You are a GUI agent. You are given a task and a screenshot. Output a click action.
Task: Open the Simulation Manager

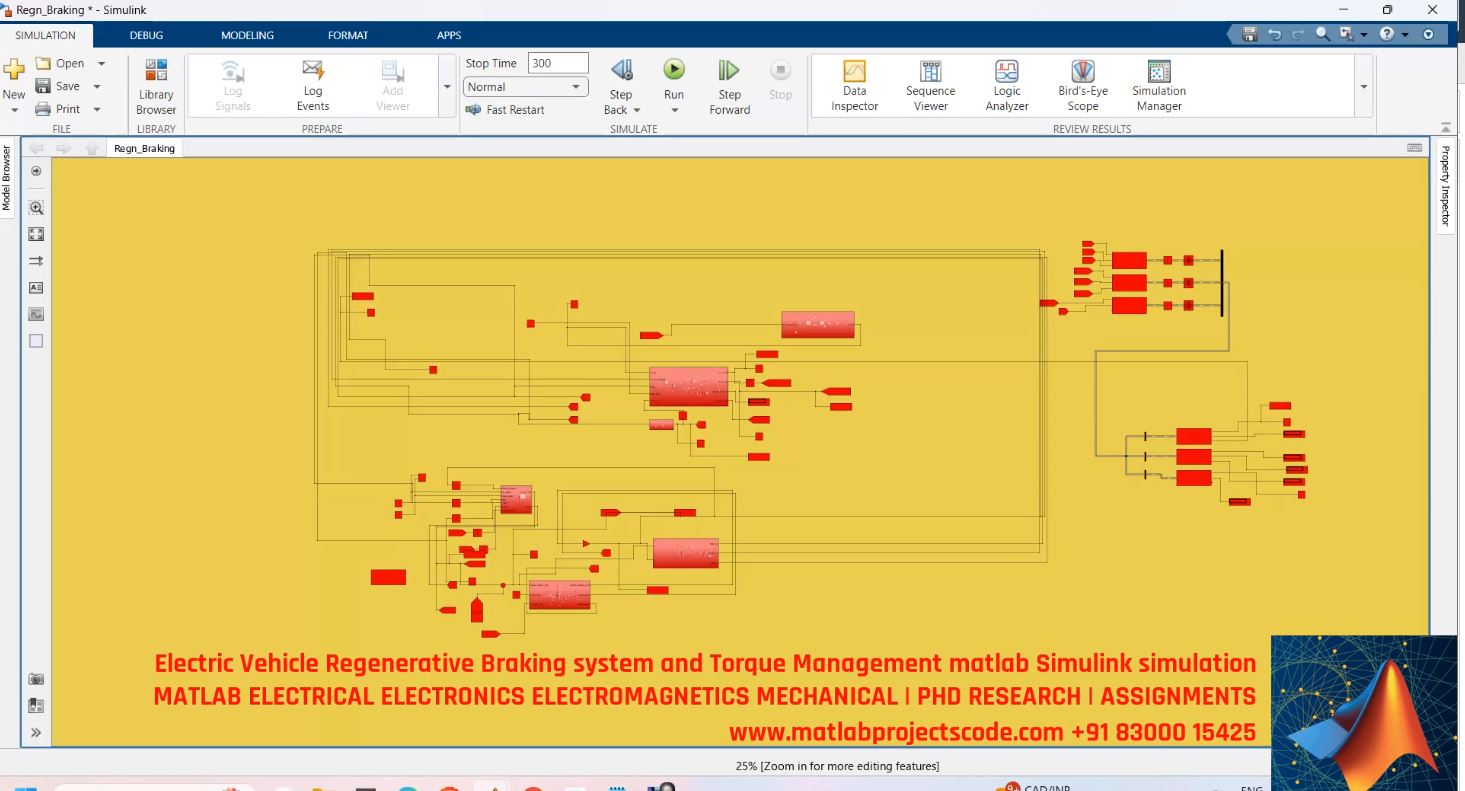[1157, 85]
